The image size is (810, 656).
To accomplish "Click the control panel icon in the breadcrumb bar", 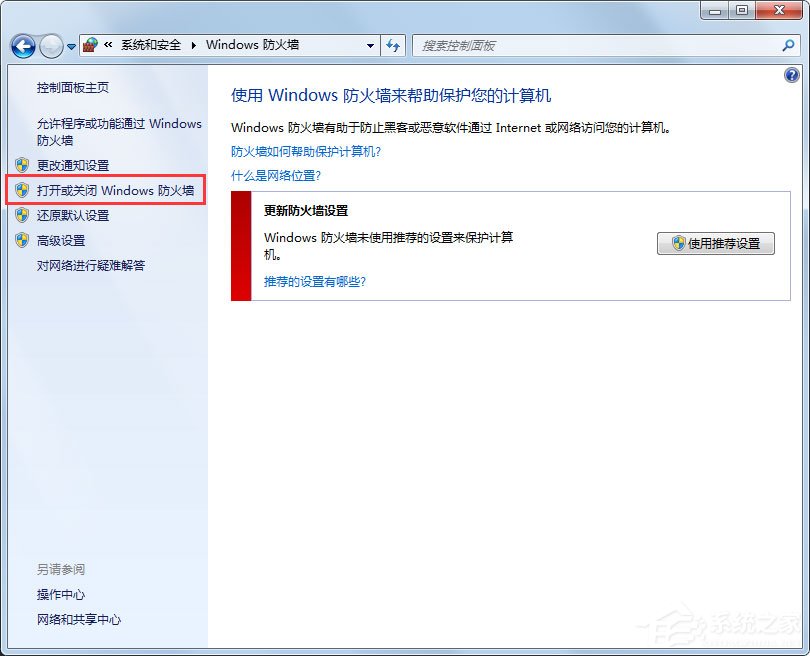I will click(89, 45).
